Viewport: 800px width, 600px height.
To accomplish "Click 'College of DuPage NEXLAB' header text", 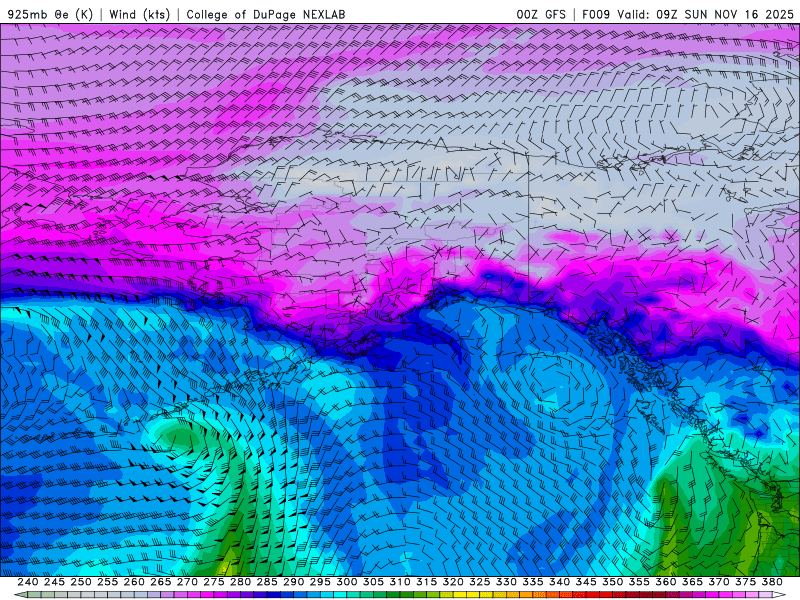I will (266, 14).
